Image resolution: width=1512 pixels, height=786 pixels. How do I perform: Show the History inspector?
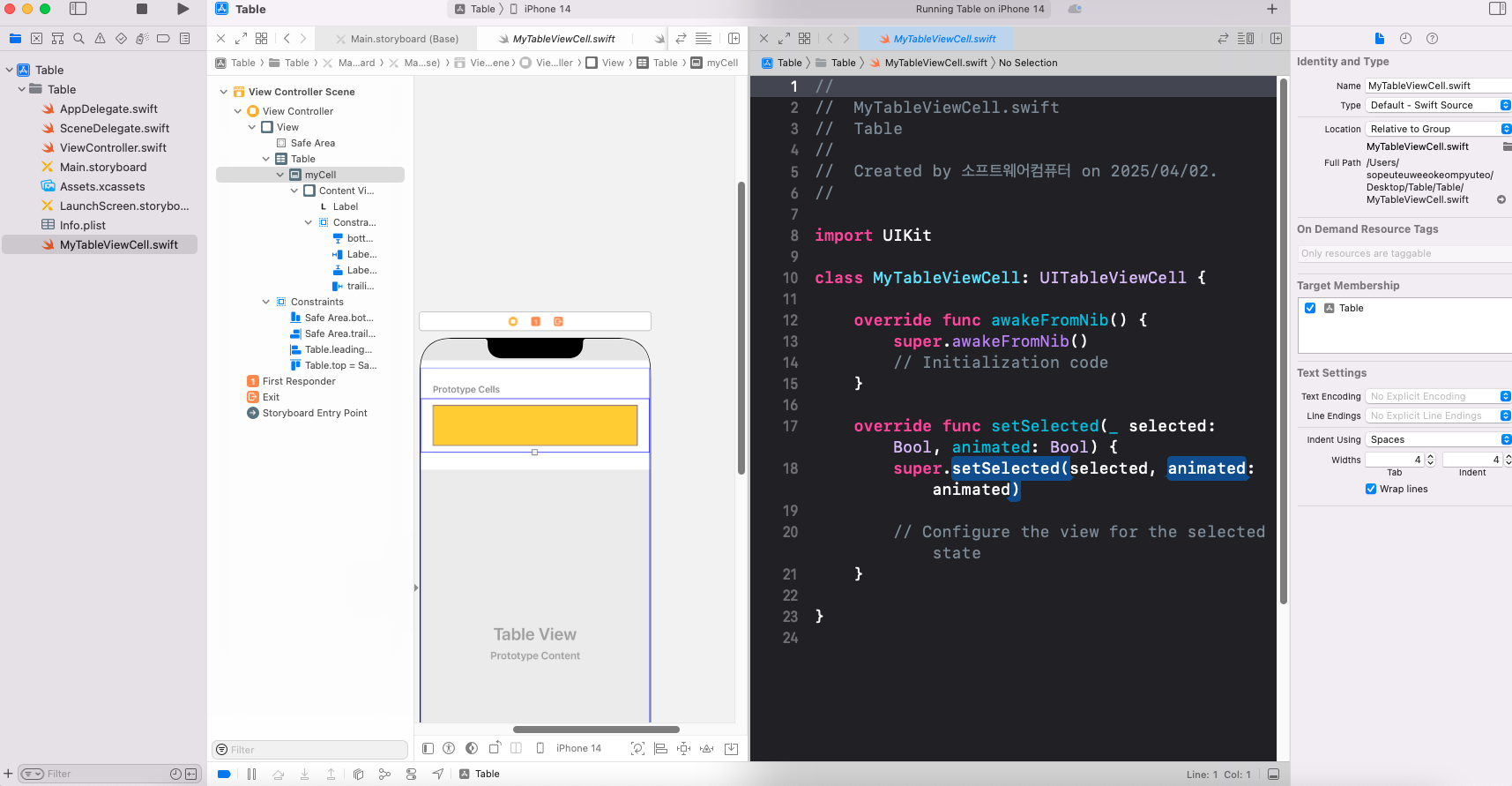pyautogui.click(x=1405, y=39)
